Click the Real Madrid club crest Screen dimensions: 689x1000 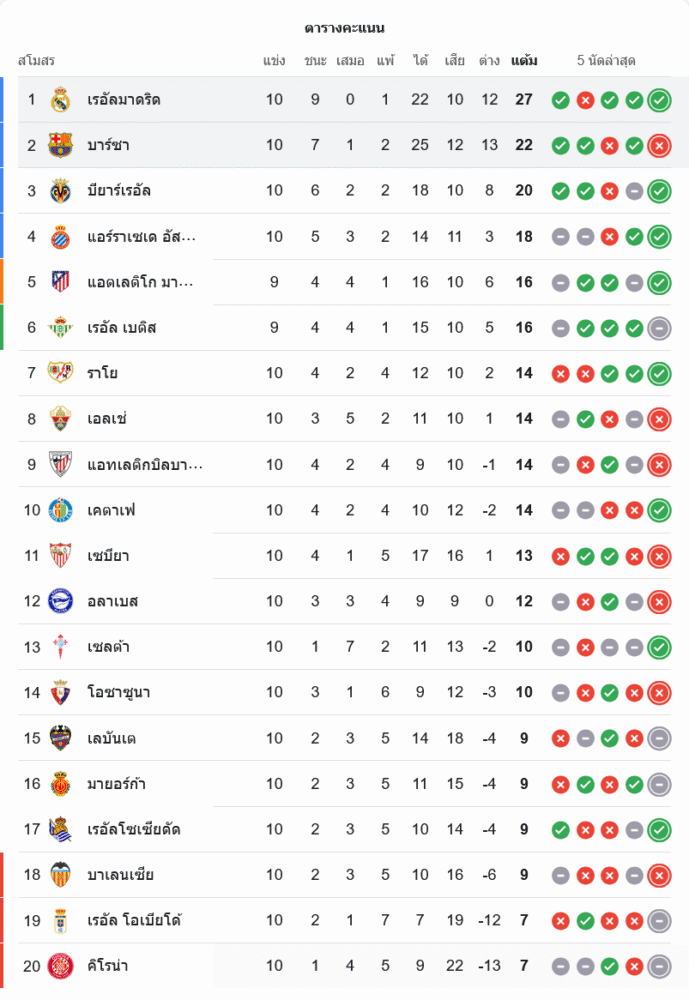pos(60,100)
